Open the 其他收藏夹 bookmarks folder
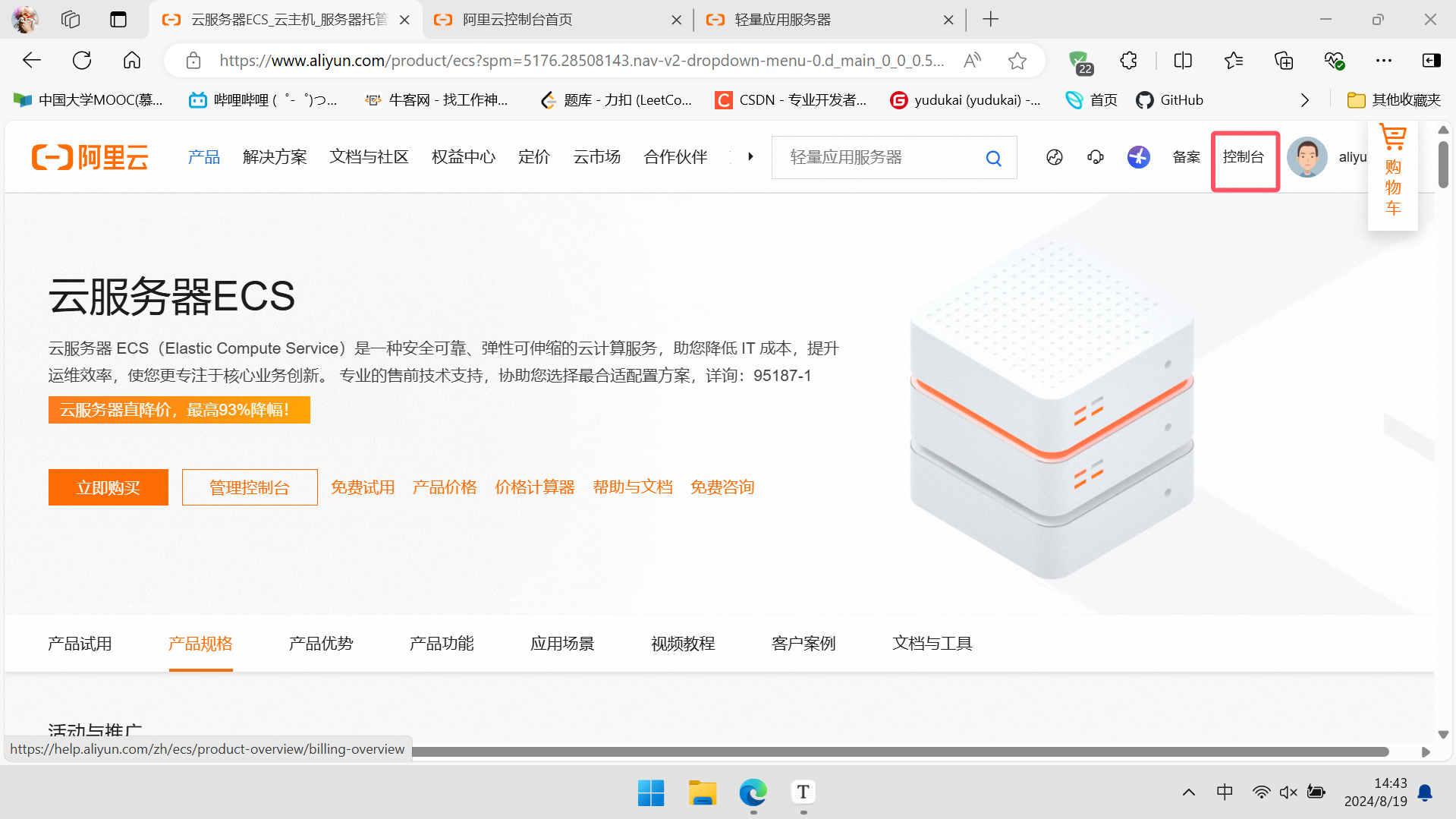The width and height of the screenshot is (1456, 819). pyautogui.click(x=1393, y=100)
